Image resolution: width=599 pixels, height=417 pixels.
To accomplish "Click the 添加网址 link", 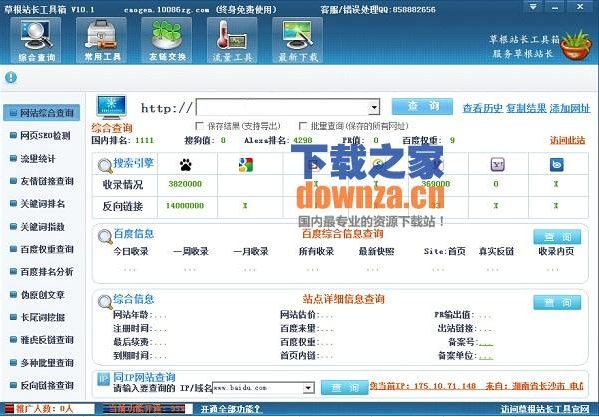I will pyautogui.click(x=570, y=108).
